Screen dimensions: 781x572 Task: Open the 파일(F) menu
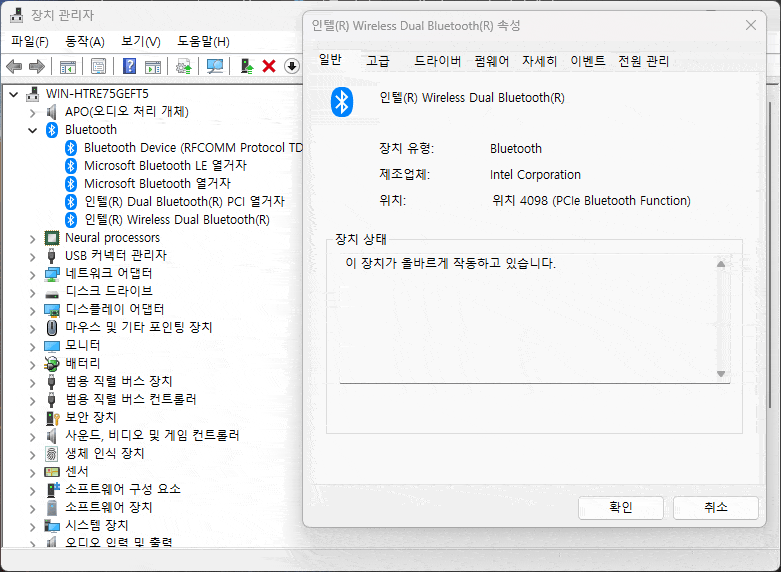point(30,42)
